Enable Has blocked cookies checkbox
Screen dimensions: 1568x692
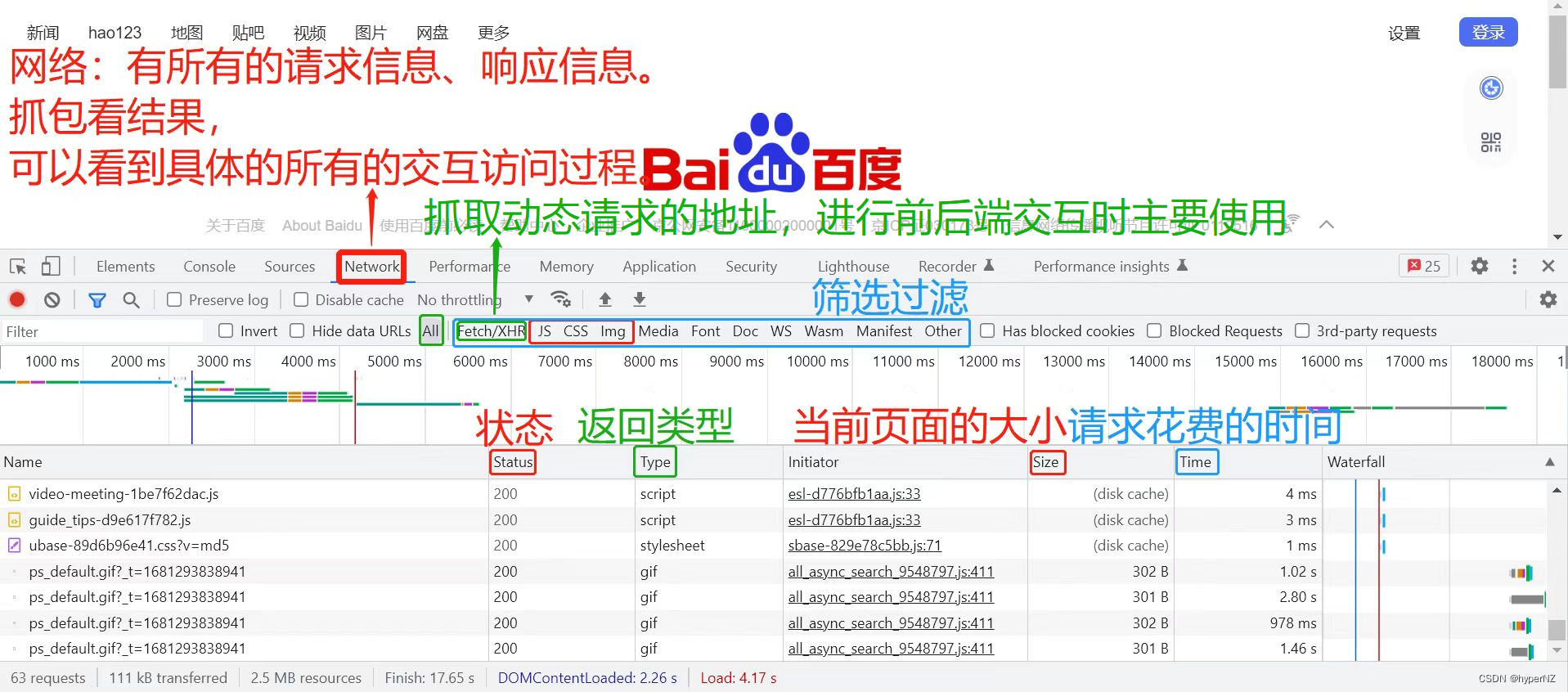click(x=987, y=330)
